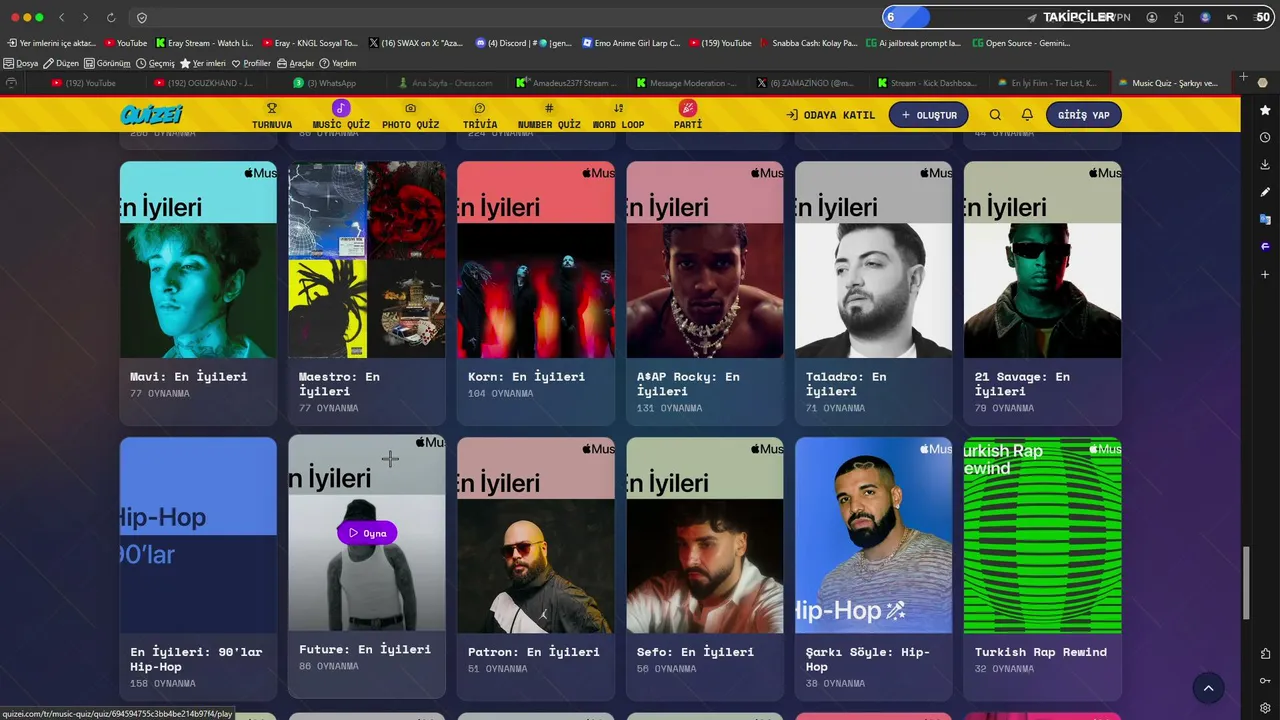The height and width of the screenshot is (720, 1280).
Task: Open the Düzen menu
Action: (61, 63)
